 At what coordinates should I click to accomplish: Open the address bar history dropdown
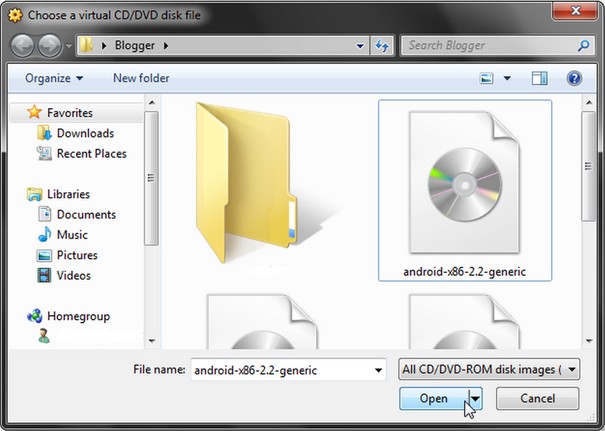click(360, 46)
